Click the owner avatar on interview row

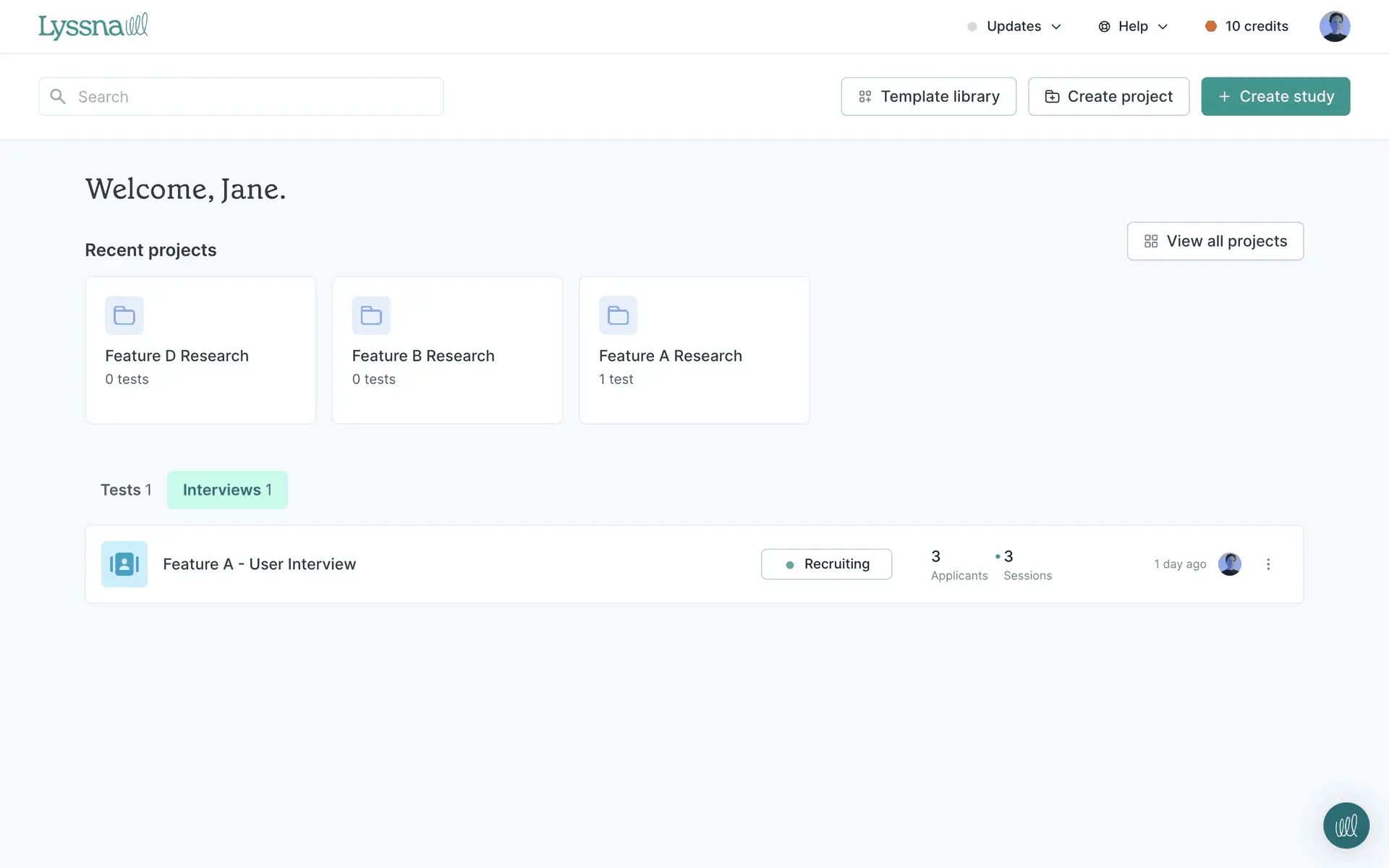pos(1230,564)
